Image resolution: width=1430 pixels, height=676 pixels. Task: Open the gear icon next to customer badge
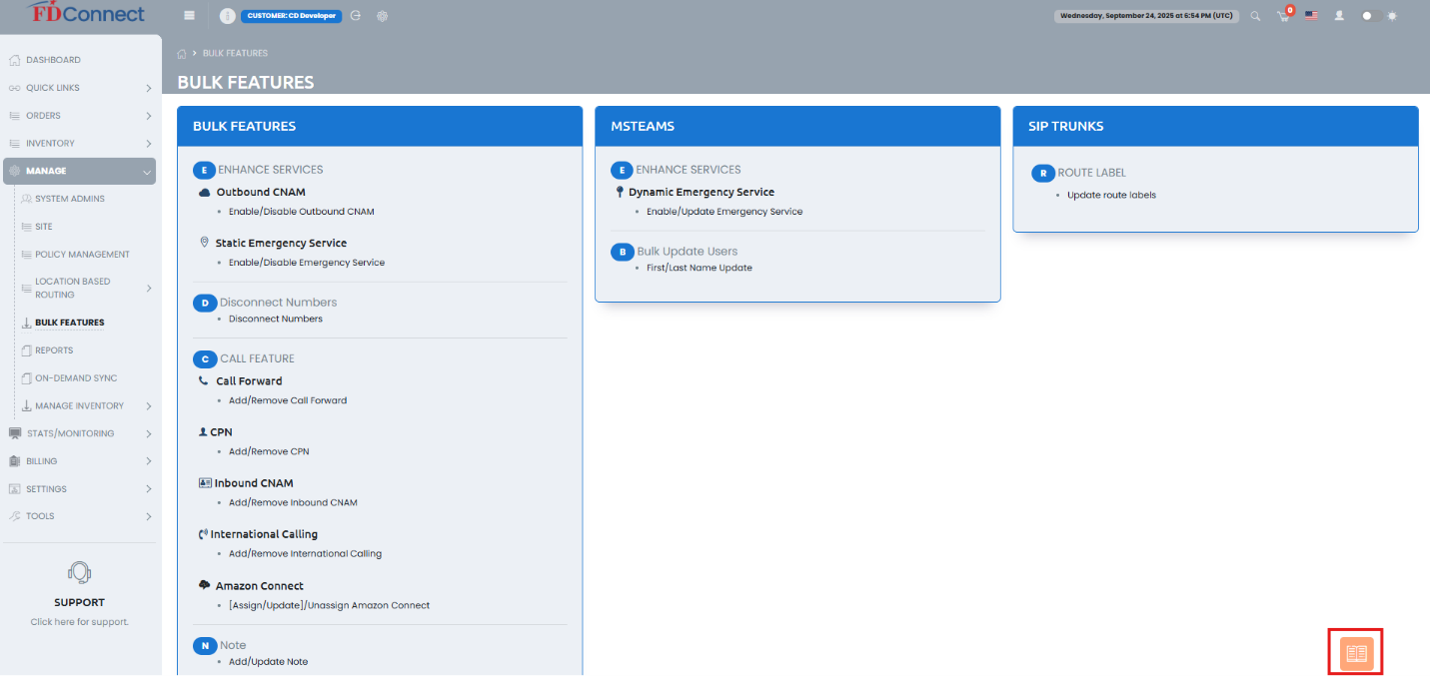coord(382,16)
